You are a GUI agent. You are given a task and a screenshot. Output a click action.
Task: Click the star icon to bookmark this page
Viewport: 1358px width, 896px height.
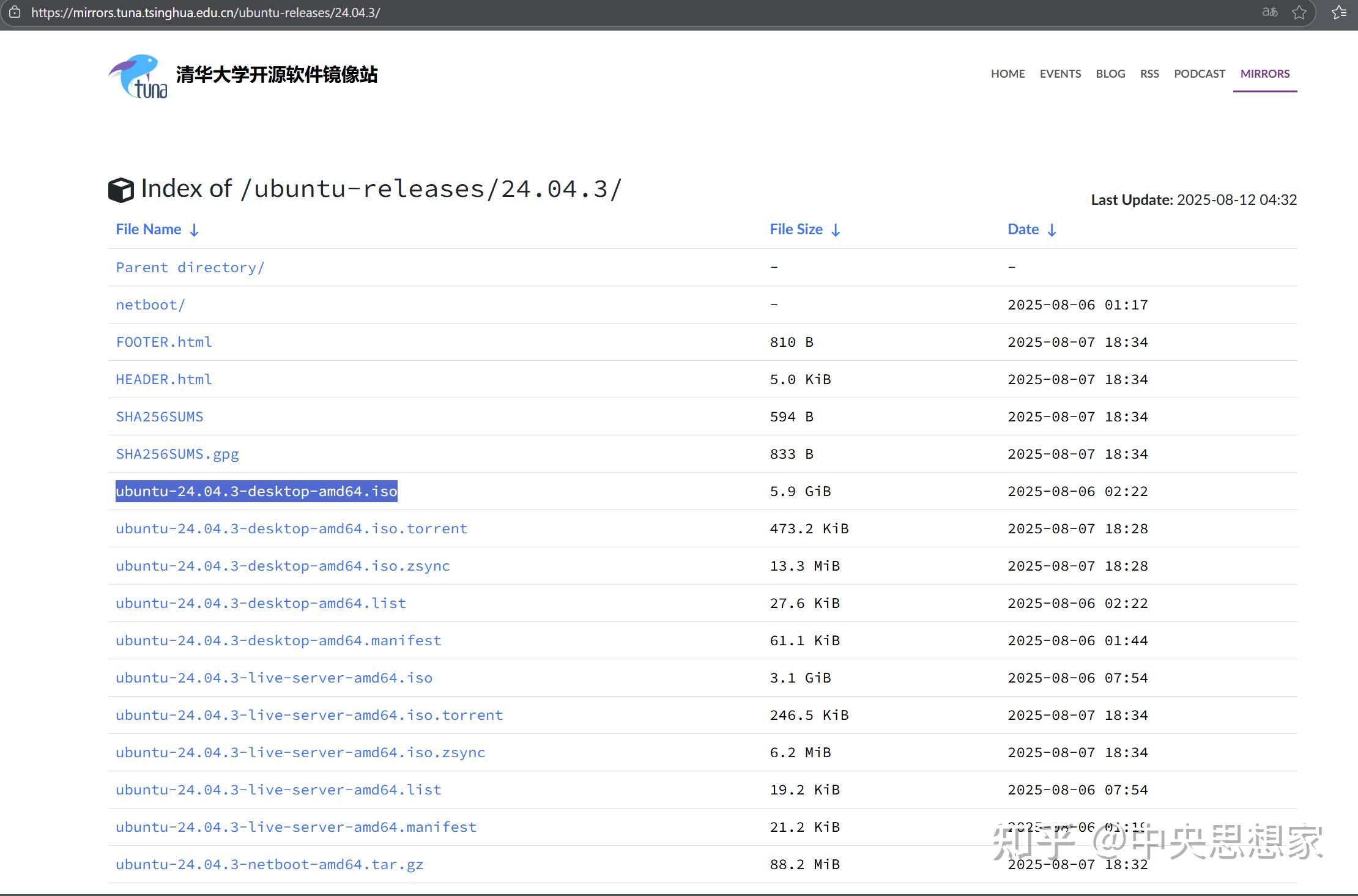pyautogui.click(x=1299, y=12)
